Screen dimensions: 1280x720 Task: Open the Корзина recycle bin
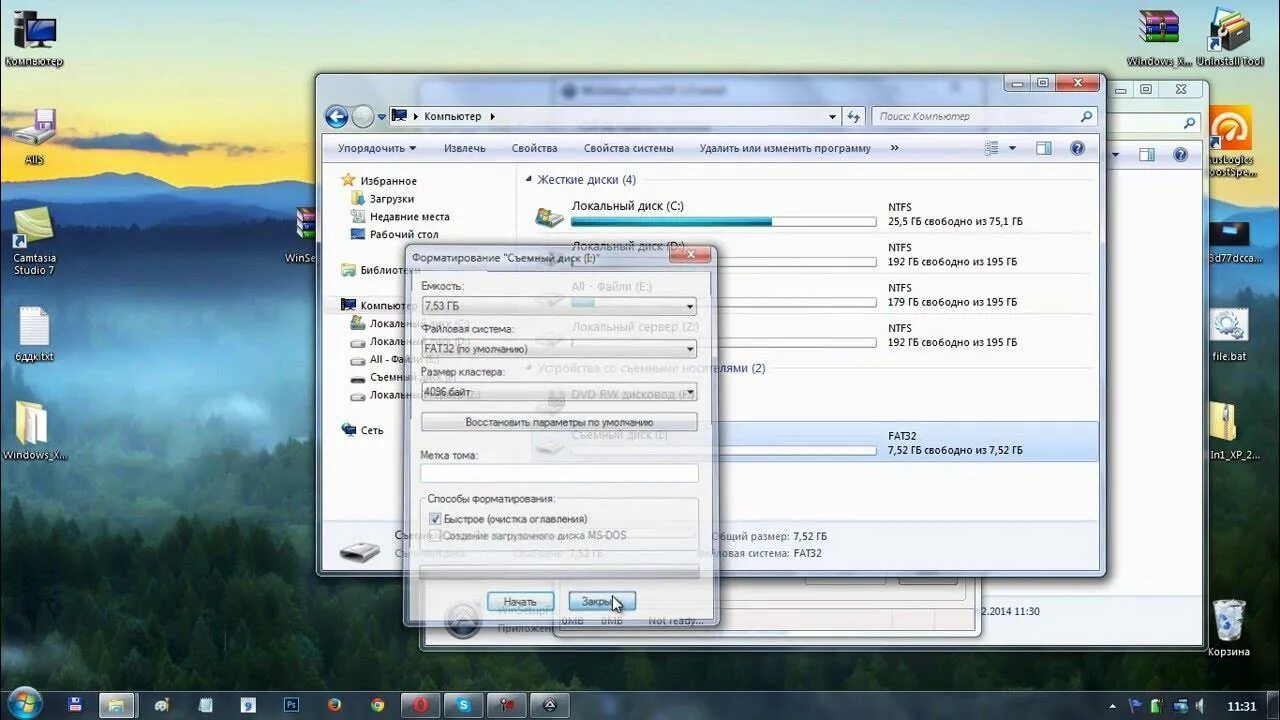point(1229,628)
